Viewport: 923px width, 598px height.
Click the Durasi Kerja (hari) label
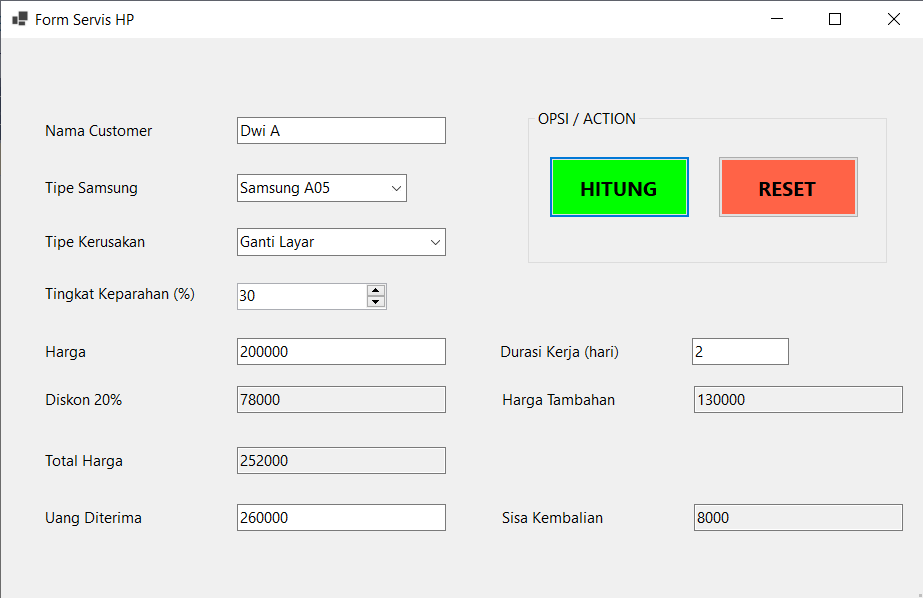click(559, 352)
